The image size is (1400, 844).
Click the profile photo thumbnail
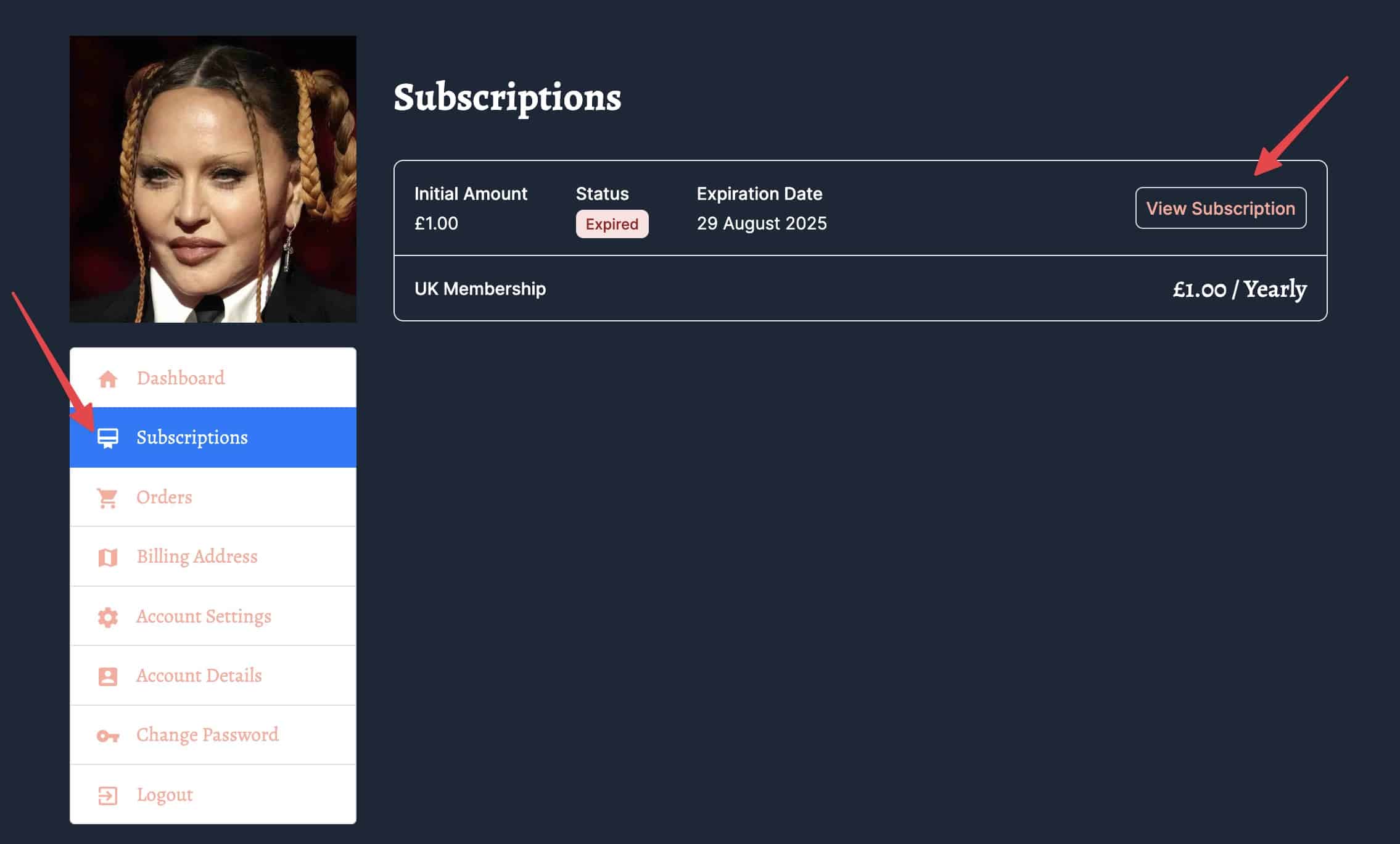click(x=213, y=179)
